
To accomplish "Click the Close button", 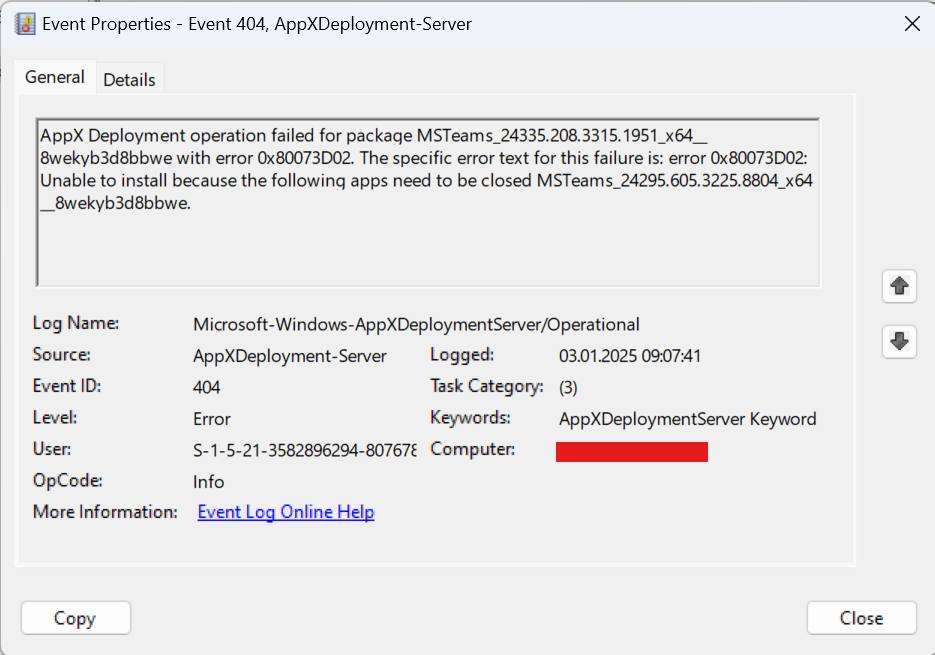I will click(x=862, y=618).
